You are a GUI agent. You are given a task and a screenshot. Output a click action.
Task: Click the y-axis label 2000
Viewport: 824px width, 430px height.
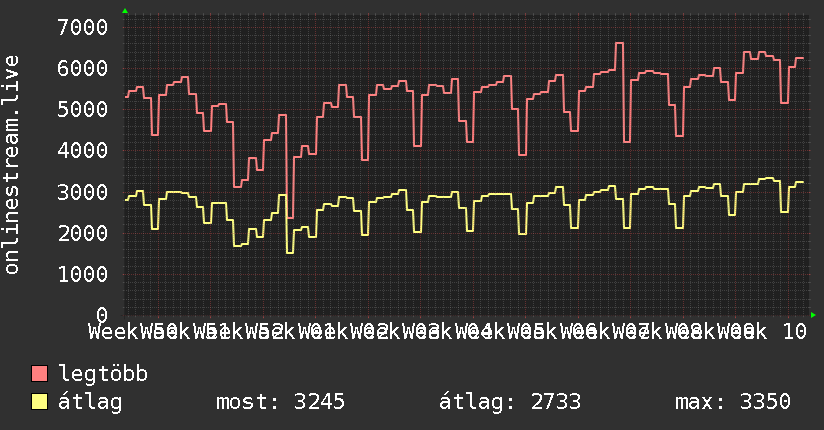pyautogui.click(x=83, y=233)
